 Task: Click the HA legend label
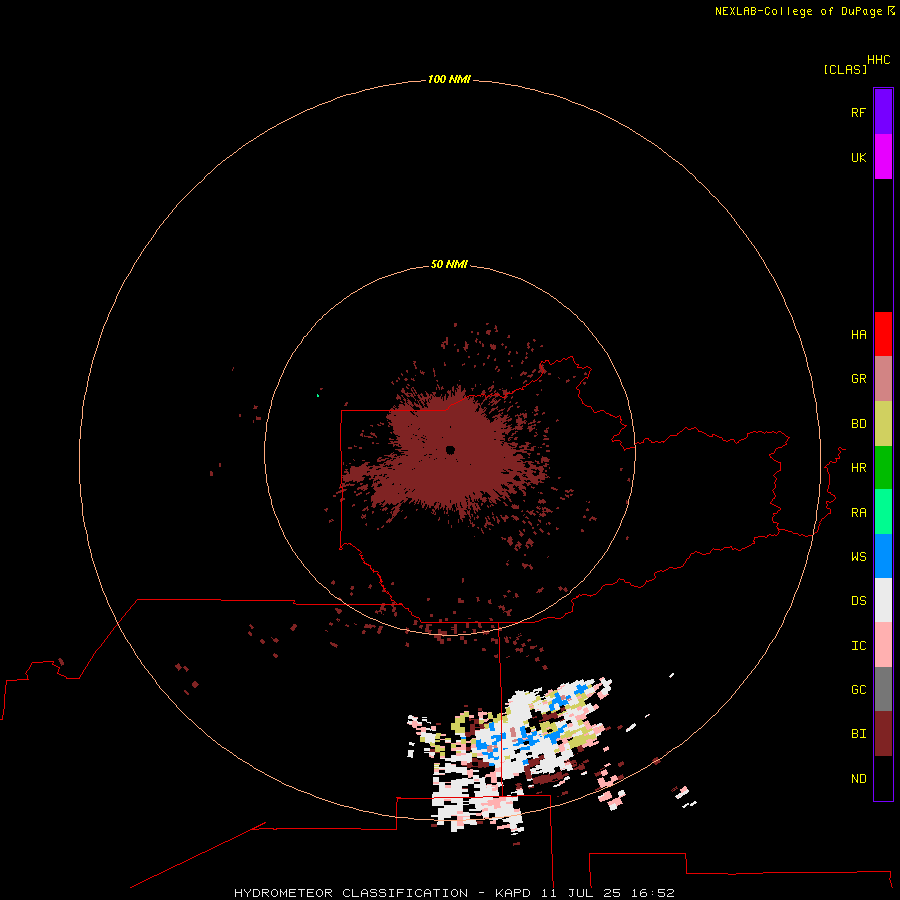click(x=858, y=335)
